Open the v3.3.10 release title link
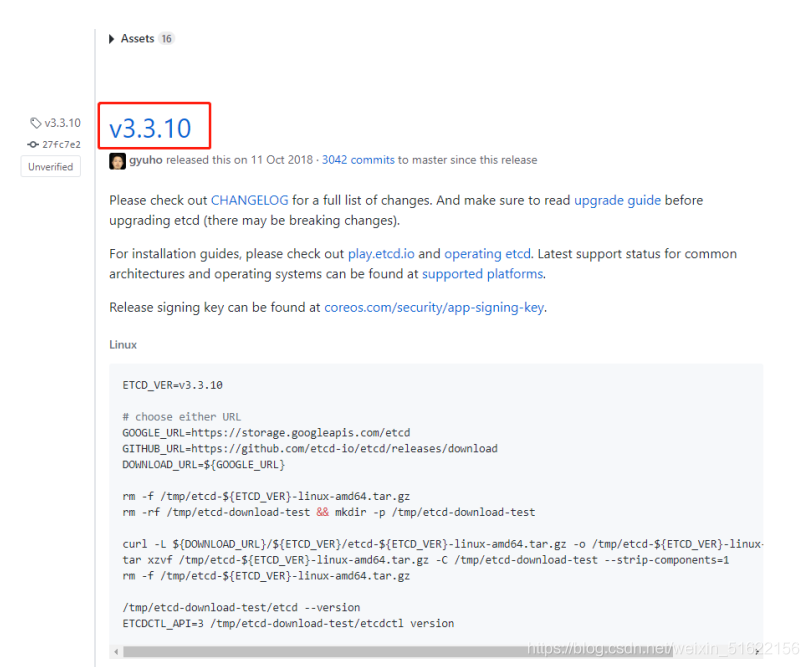Screen dimensions: 809x667 pyautogui.click(x=150, y=128)
